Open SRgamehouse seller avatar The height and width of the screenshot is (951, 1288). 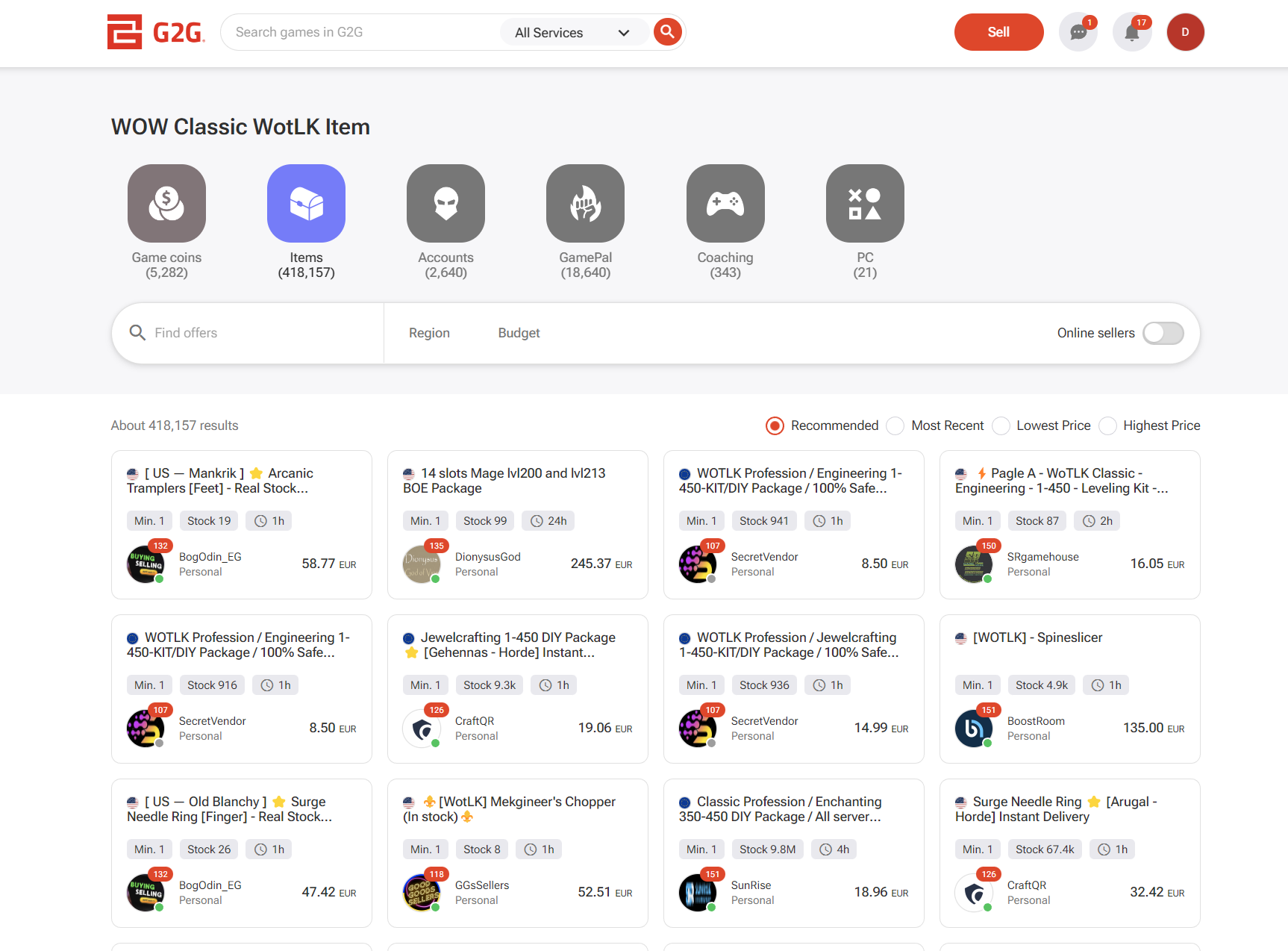pyautogui.click(x=974, y=564)
